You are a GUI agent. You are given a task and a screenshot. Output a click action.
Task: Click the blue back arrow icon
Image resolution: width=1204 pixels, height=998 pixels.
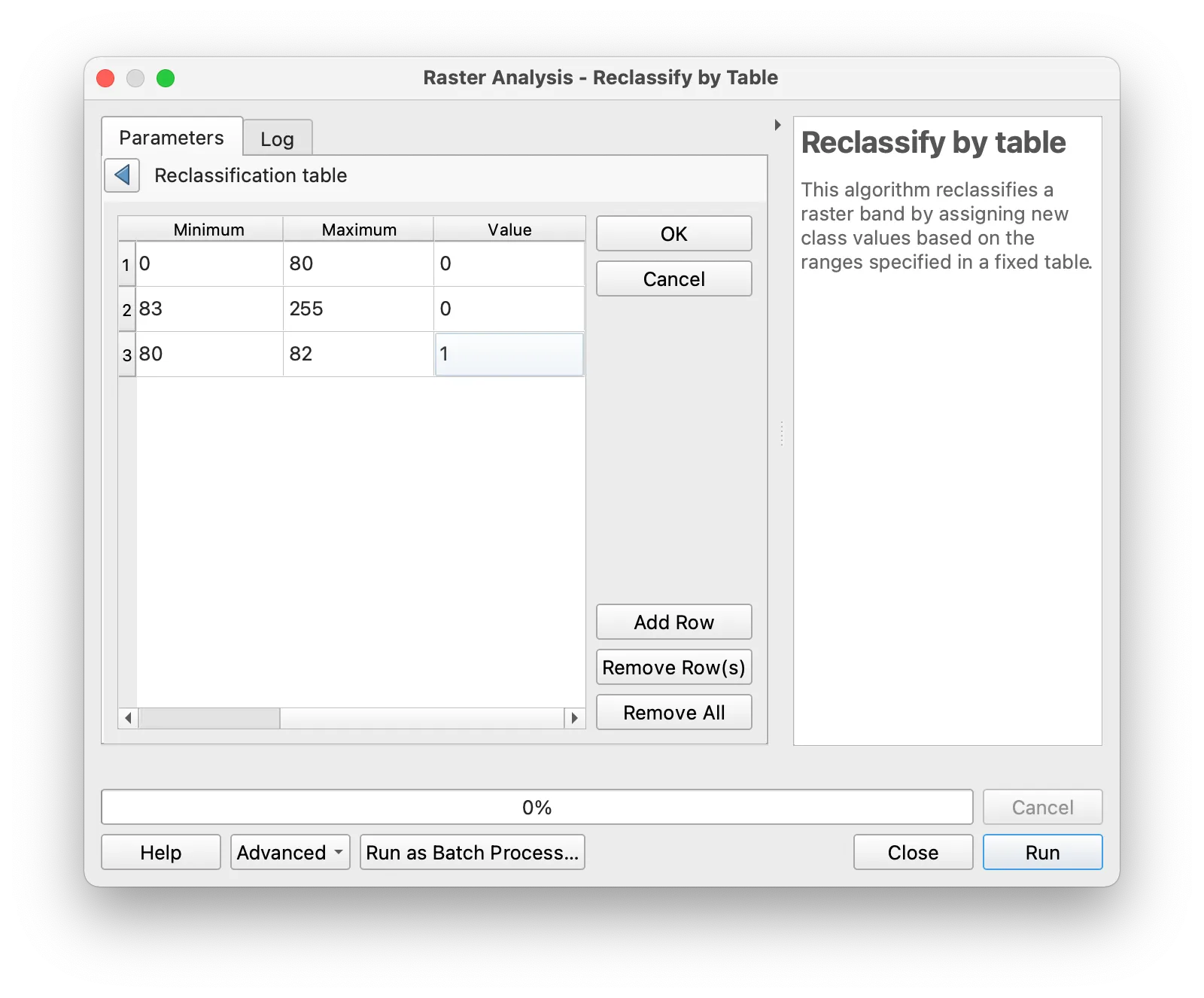(x=122, y=175)
